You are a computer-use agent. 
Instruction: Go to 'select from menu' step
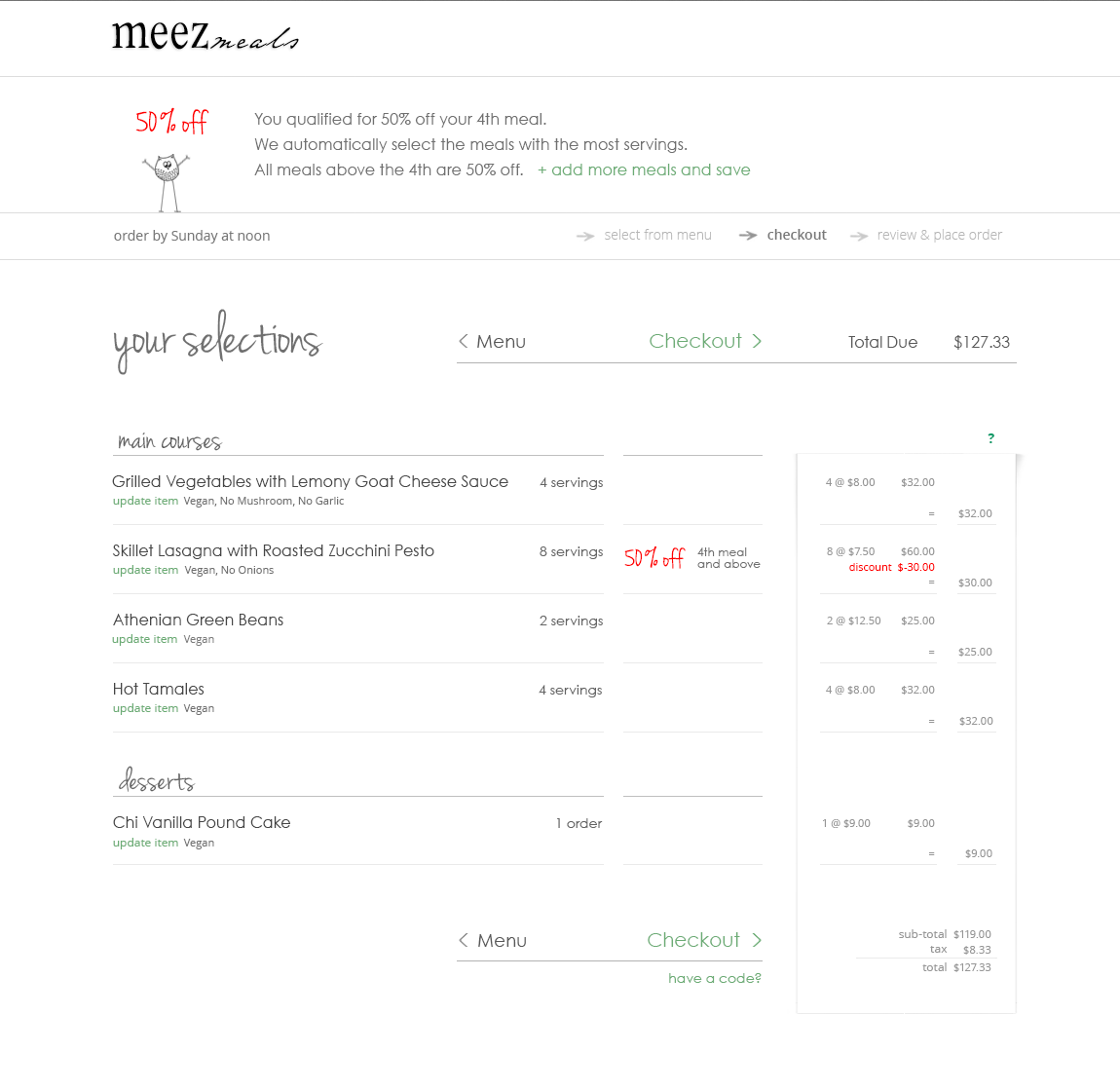657,235
